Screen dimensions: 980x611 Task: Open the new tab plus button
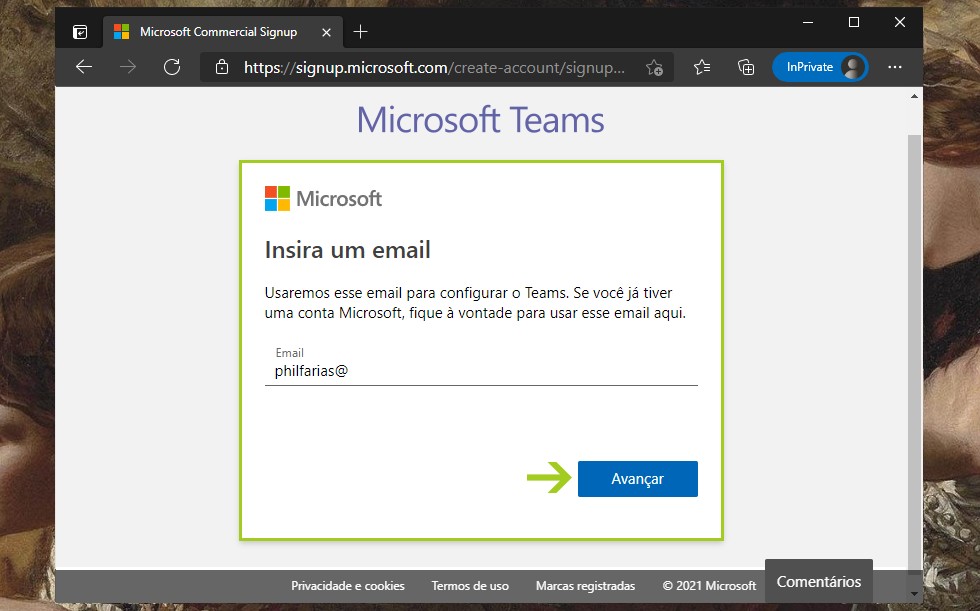tap(361, 32)
